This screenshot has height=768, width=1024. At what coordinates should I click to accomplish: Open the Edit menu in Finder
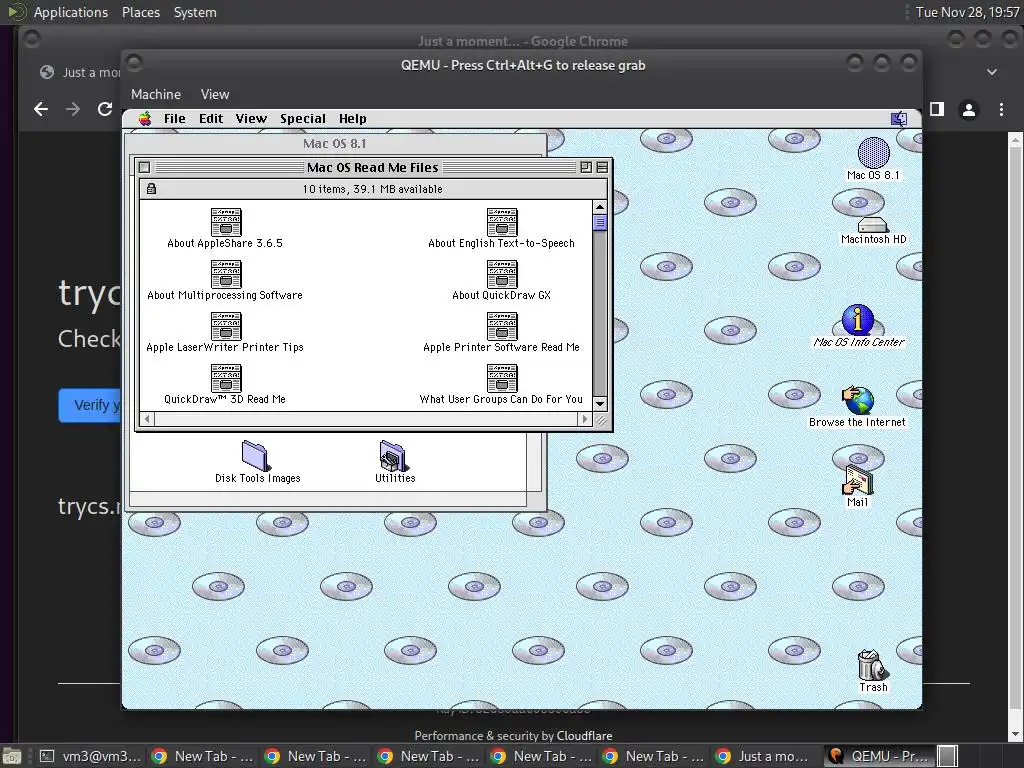click(211, 118)
